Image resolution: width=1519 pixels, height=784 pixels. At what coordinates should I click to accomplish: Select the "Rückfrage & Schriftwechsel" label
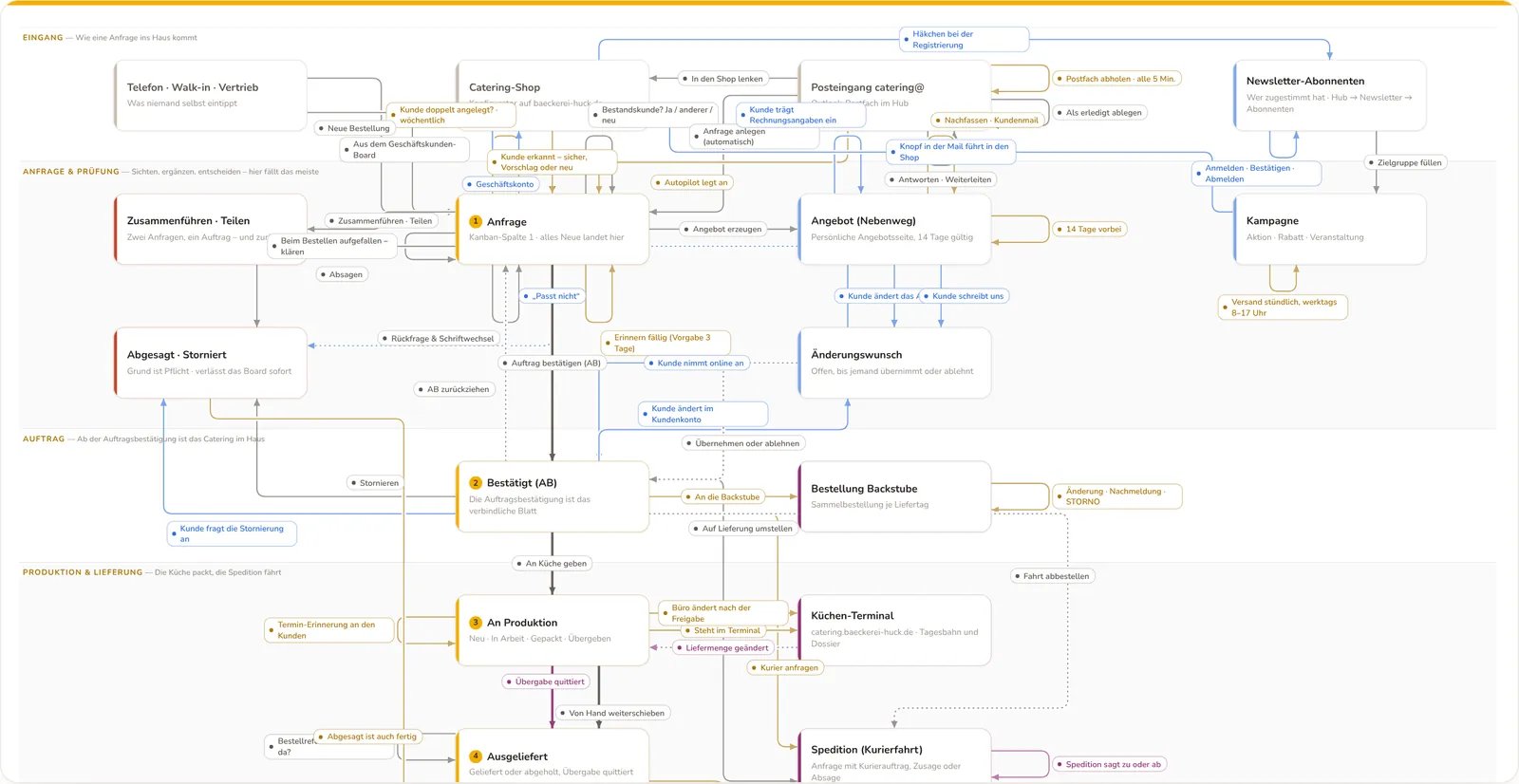pos(439,339)
